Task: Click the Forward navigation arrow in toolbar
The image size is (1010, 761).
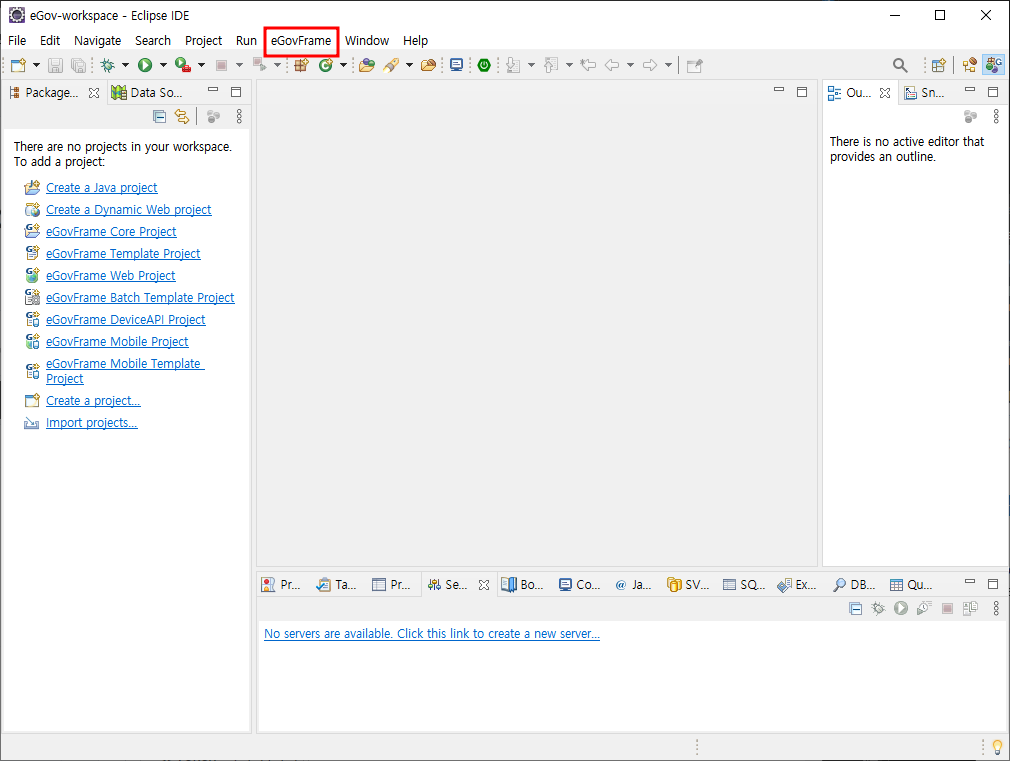Action: (650, 65)
